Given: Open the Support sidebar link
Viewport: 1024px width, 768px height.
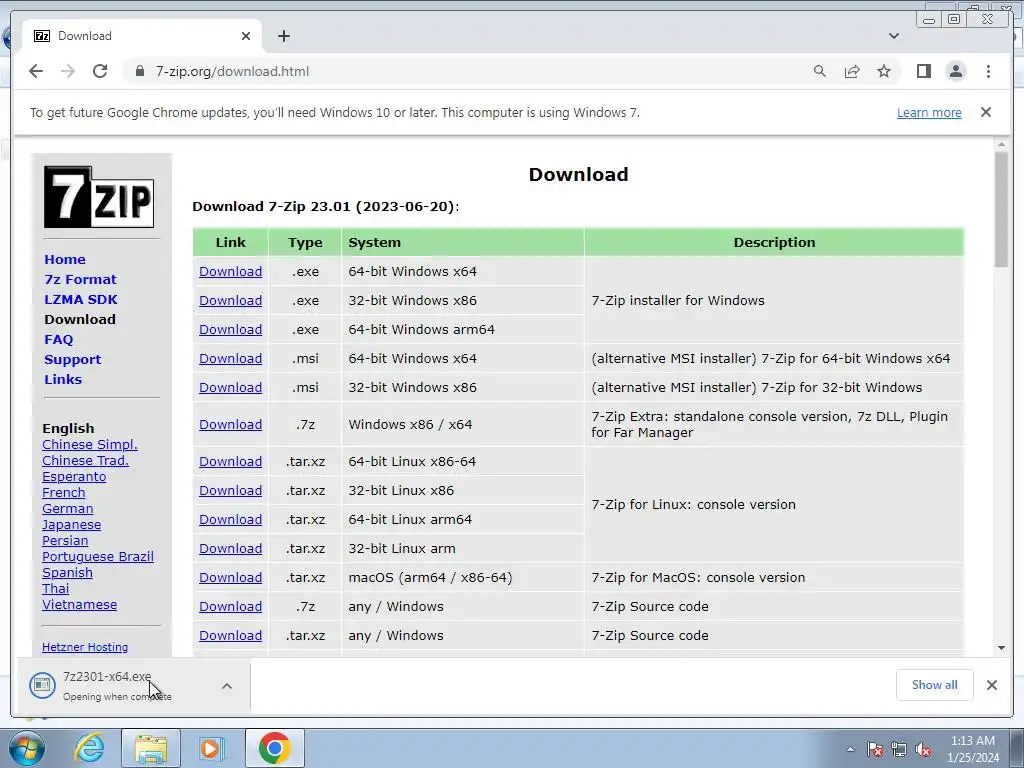Looking at the screenshot, I should [72, 359].
